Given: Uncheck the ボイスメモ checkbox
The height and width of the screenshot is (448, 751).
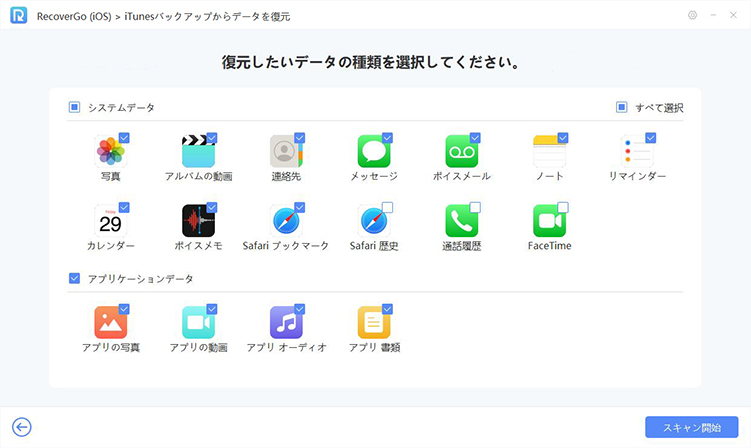Looking at the screenshot, I should tap(212, 207).
